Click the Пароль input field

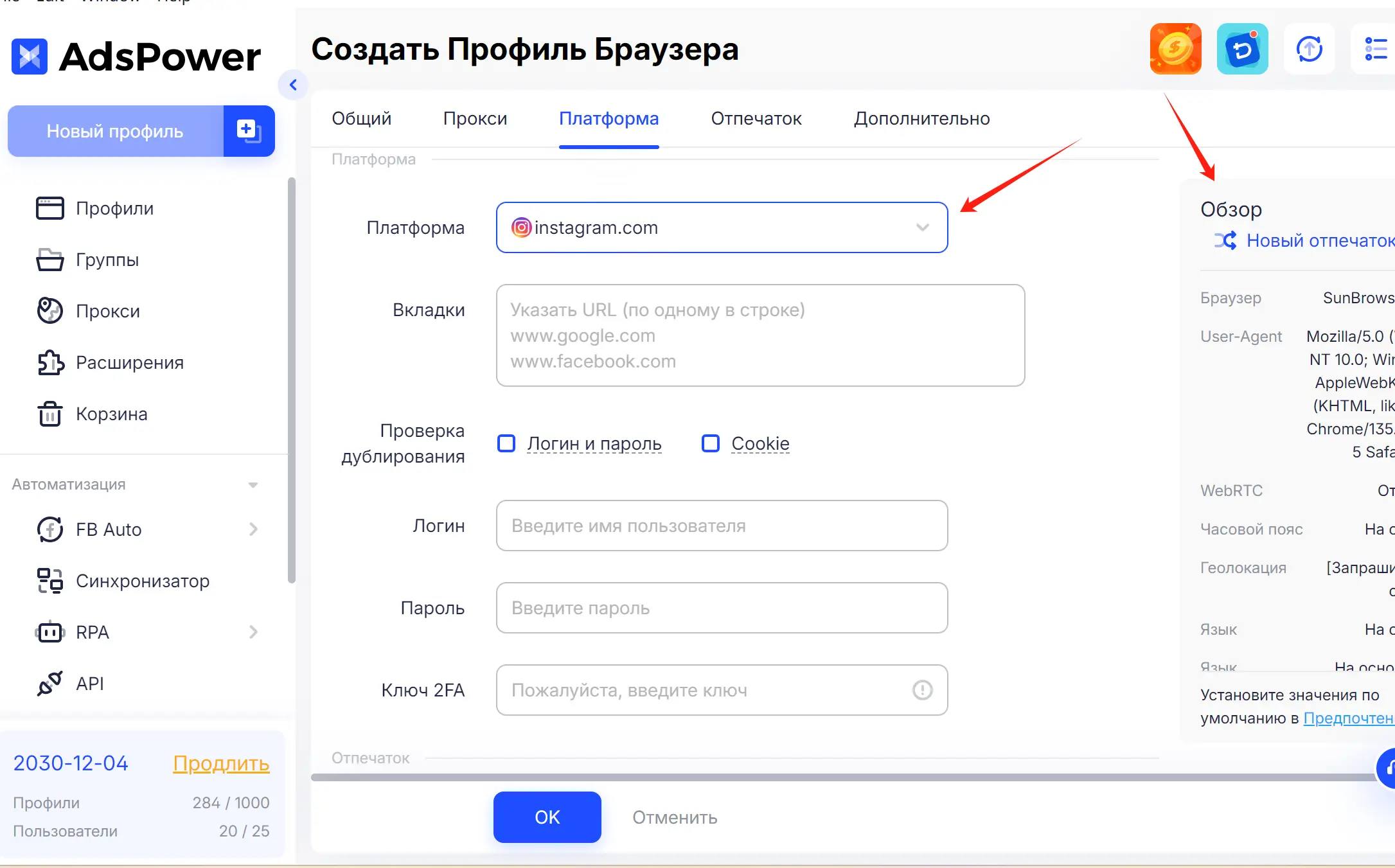pos(722,608)
